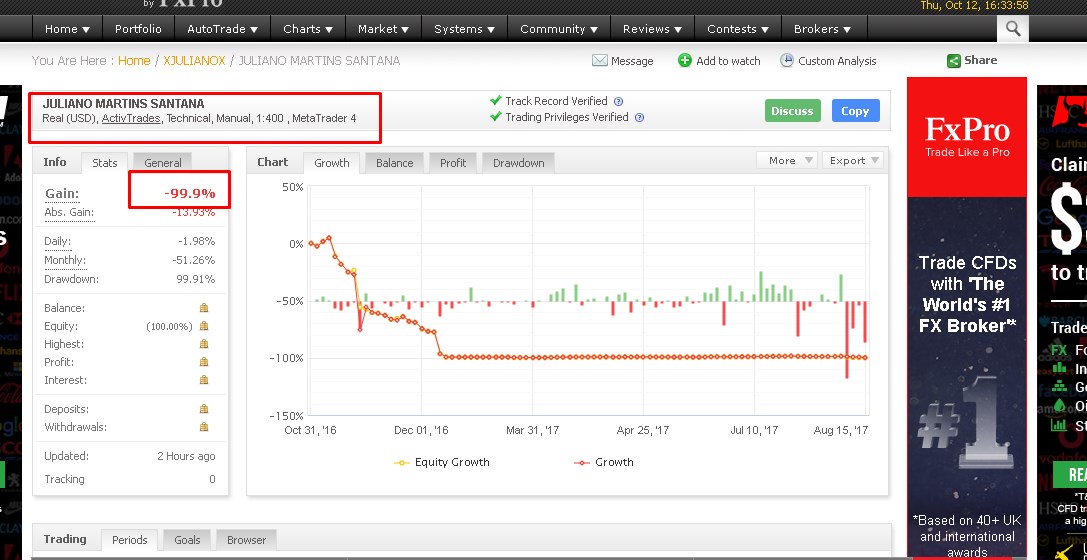1087x560 pixels.
Task: Toggle Equity Growth legend marker
Action: 401,462
